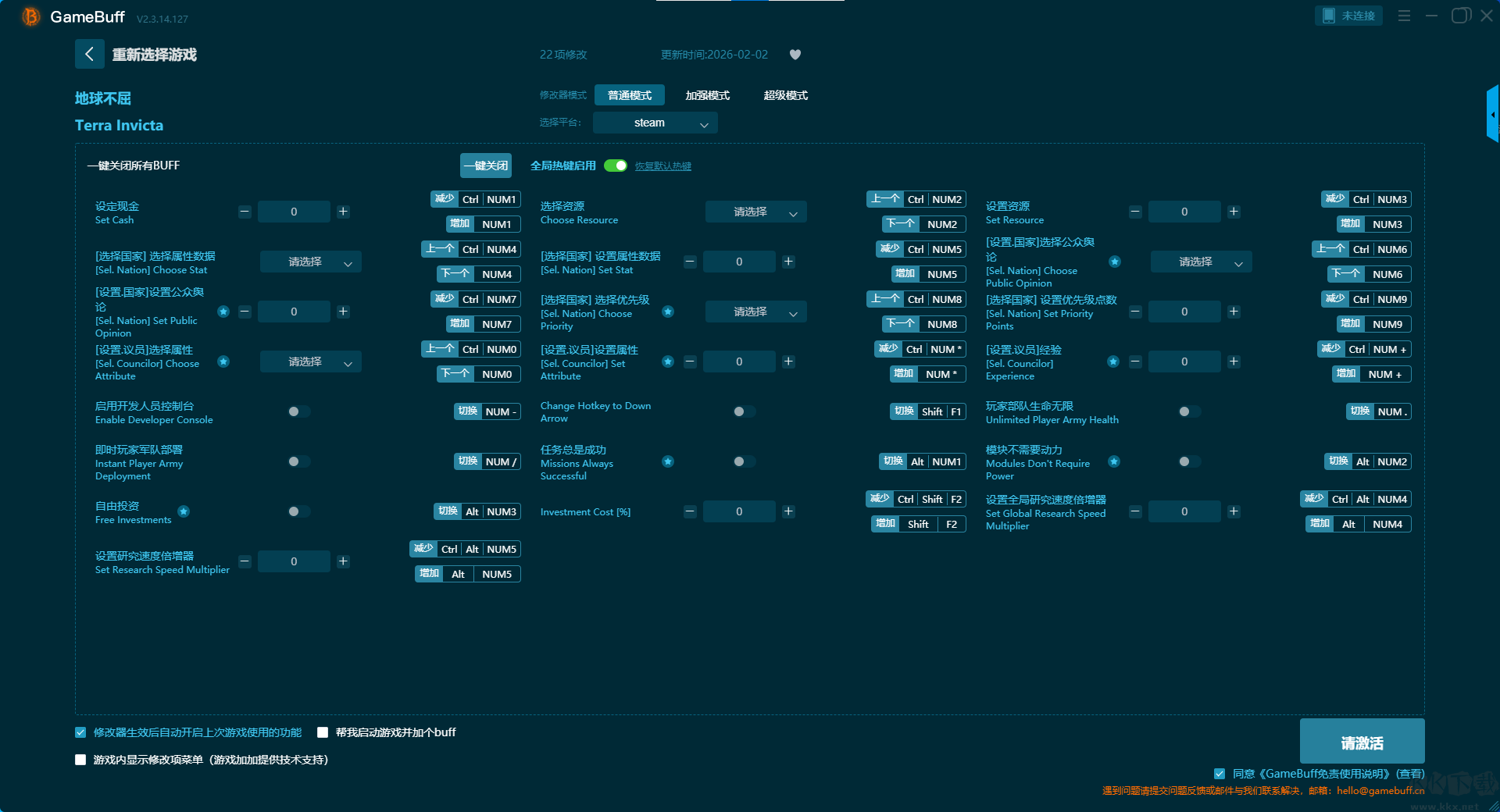Increase Set Research Speed Multiplier with plus
The height and width of the screenshot is (812, 1500).
click(x=343, y=561)
